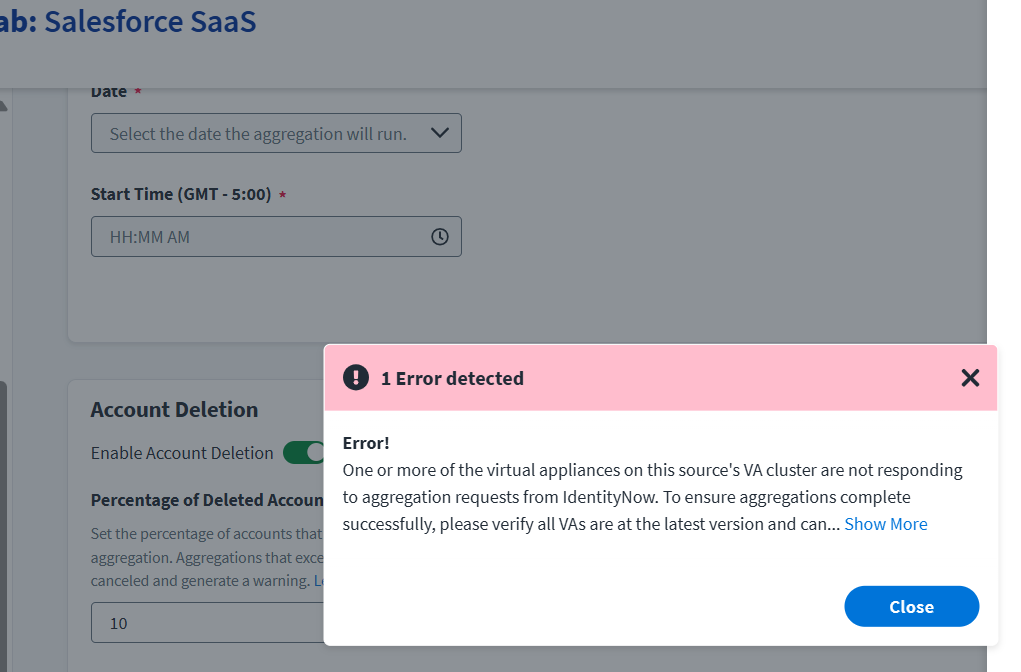1021x672 pixels.
Task: Click the Account Deletion section heading
Action: coord(174,409)
